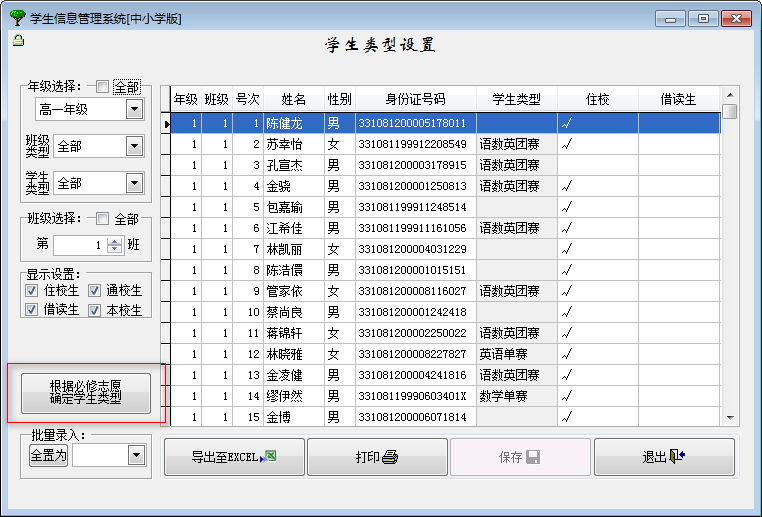
Task: Click the printer icon on 打印 button
Action: pos(390,457)
